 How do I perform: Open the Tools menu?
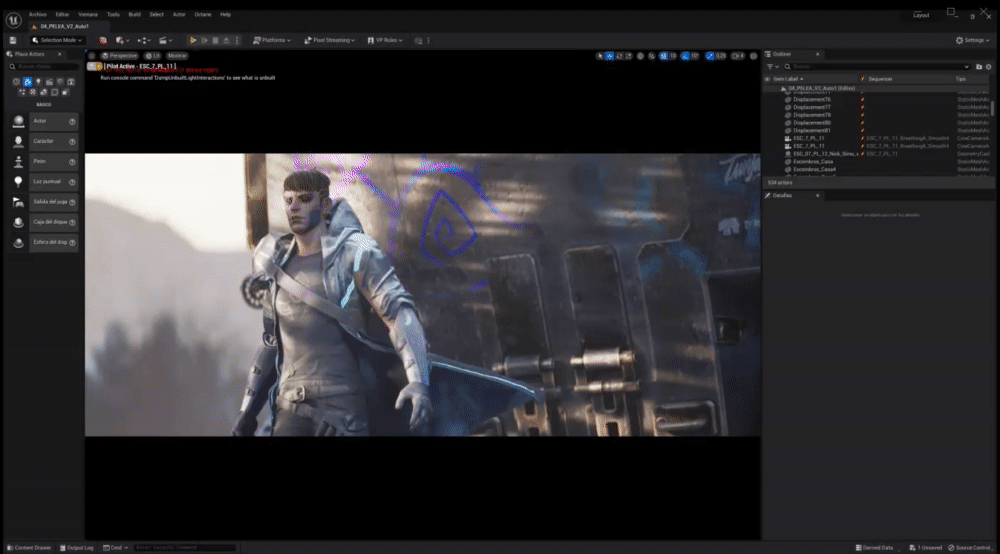[113, 14]
